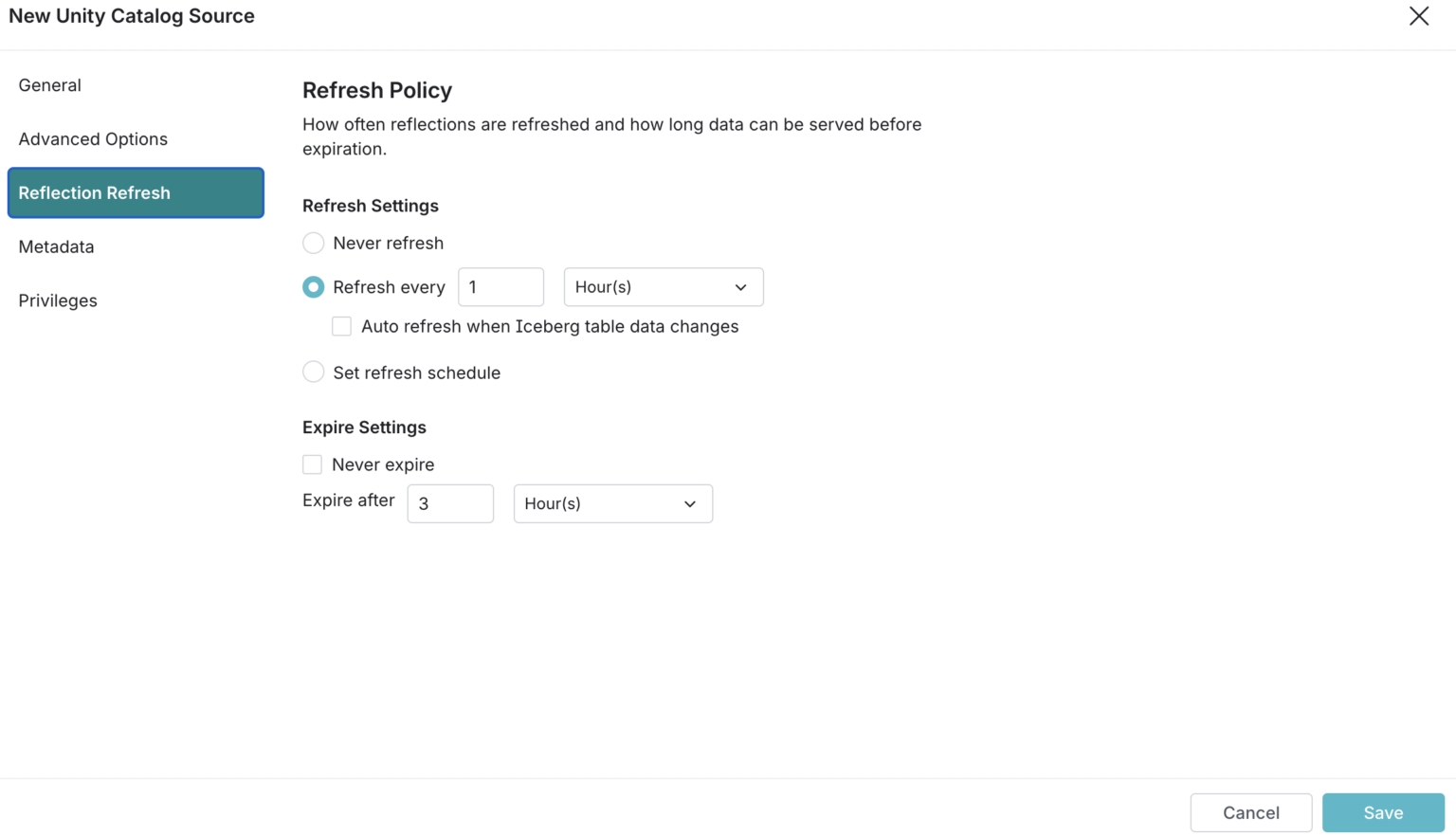Enable auto refresh on Iceberg data changes

341,325
